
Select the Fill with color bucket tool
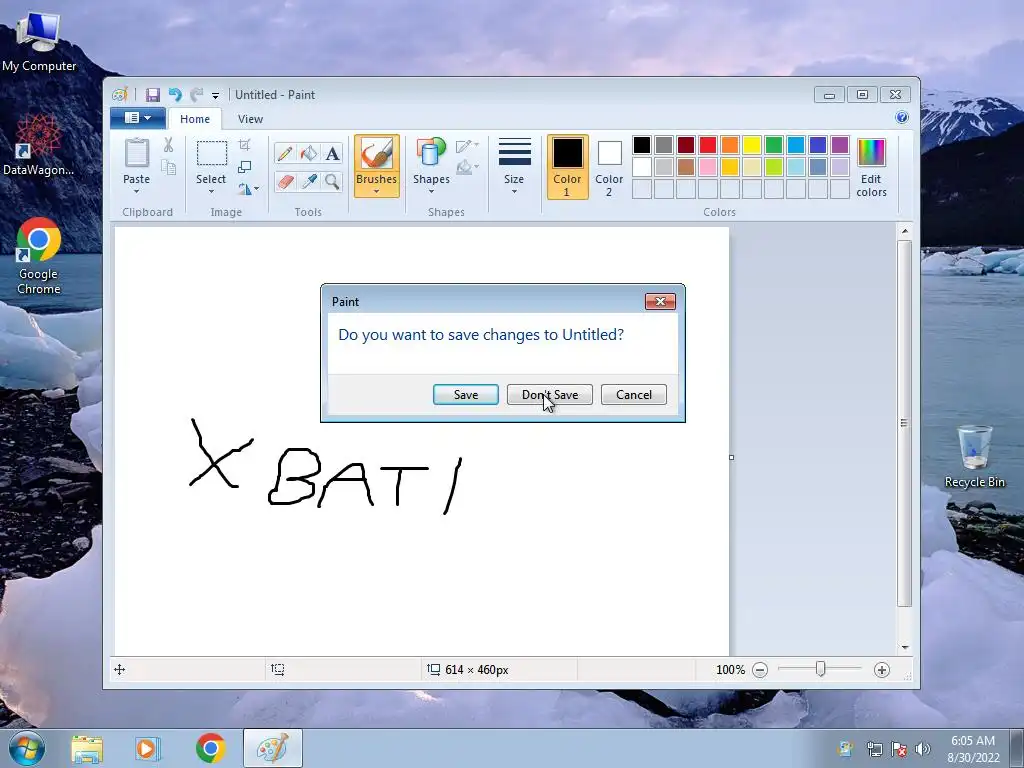point(309,153)
